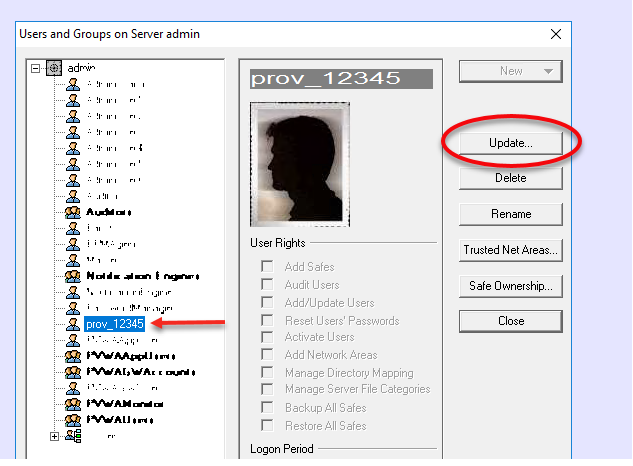Close the Users and Groups dialog
This screenshot has height=466, width=633.
pos(556,34)
